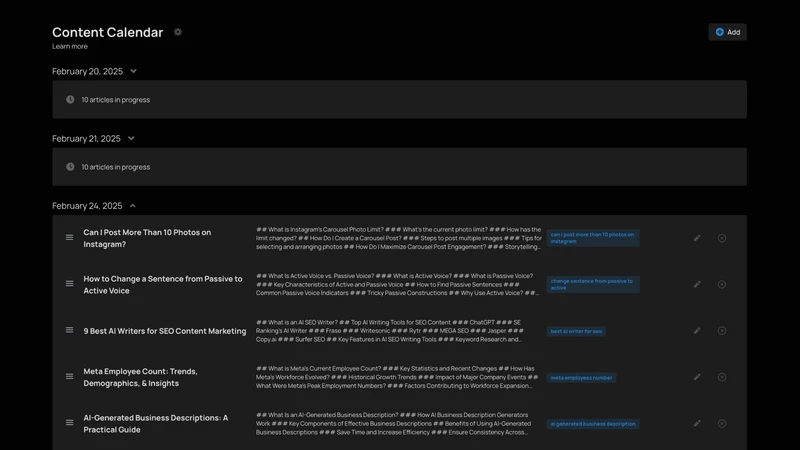Click outline text about Meta's Current Employee Count
The height and width of the screenshot is (450, 800).
pos(397,378)
